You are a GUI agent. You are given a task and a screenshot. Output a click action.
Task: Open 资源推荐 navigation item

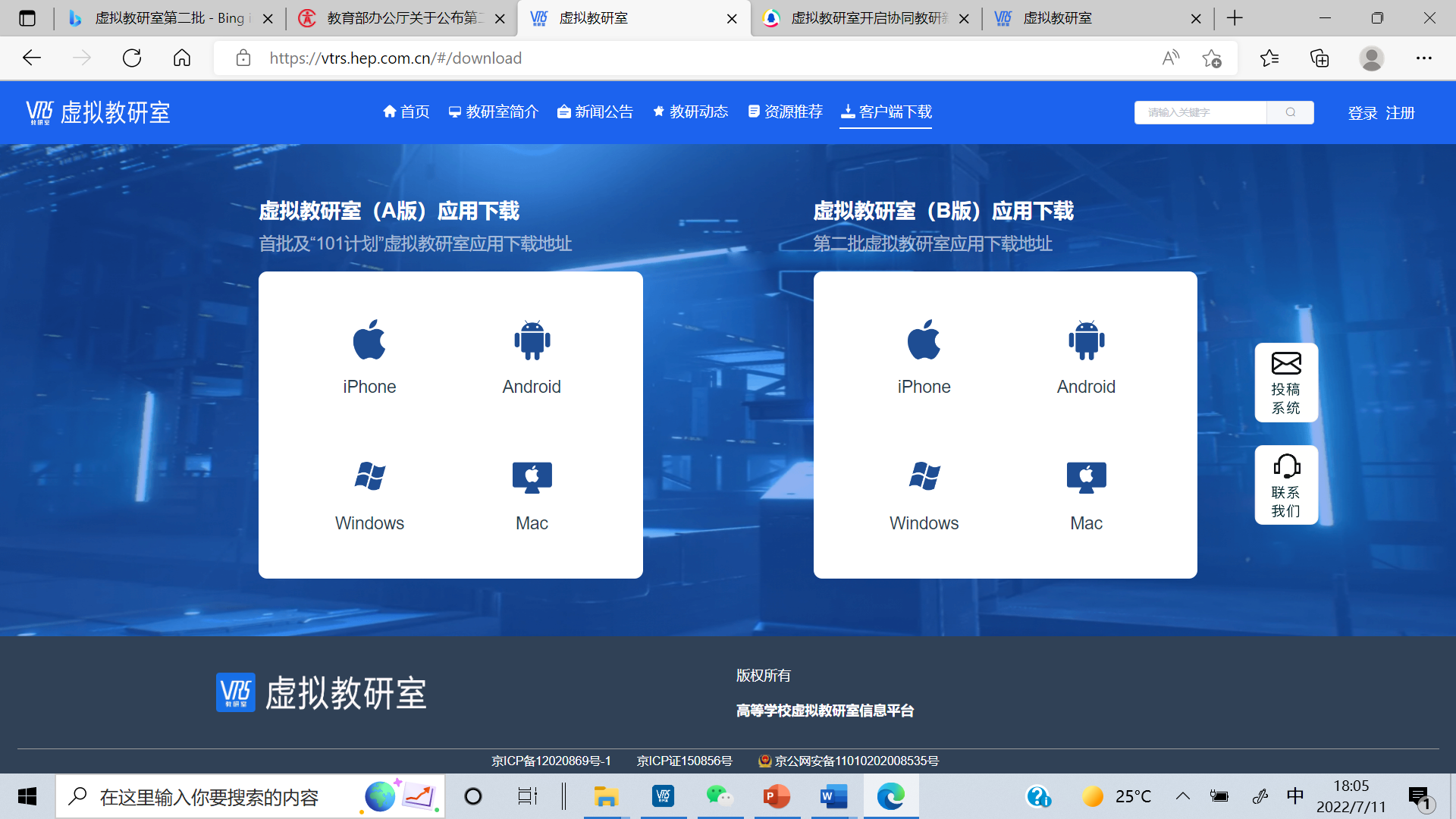[786, 112]
